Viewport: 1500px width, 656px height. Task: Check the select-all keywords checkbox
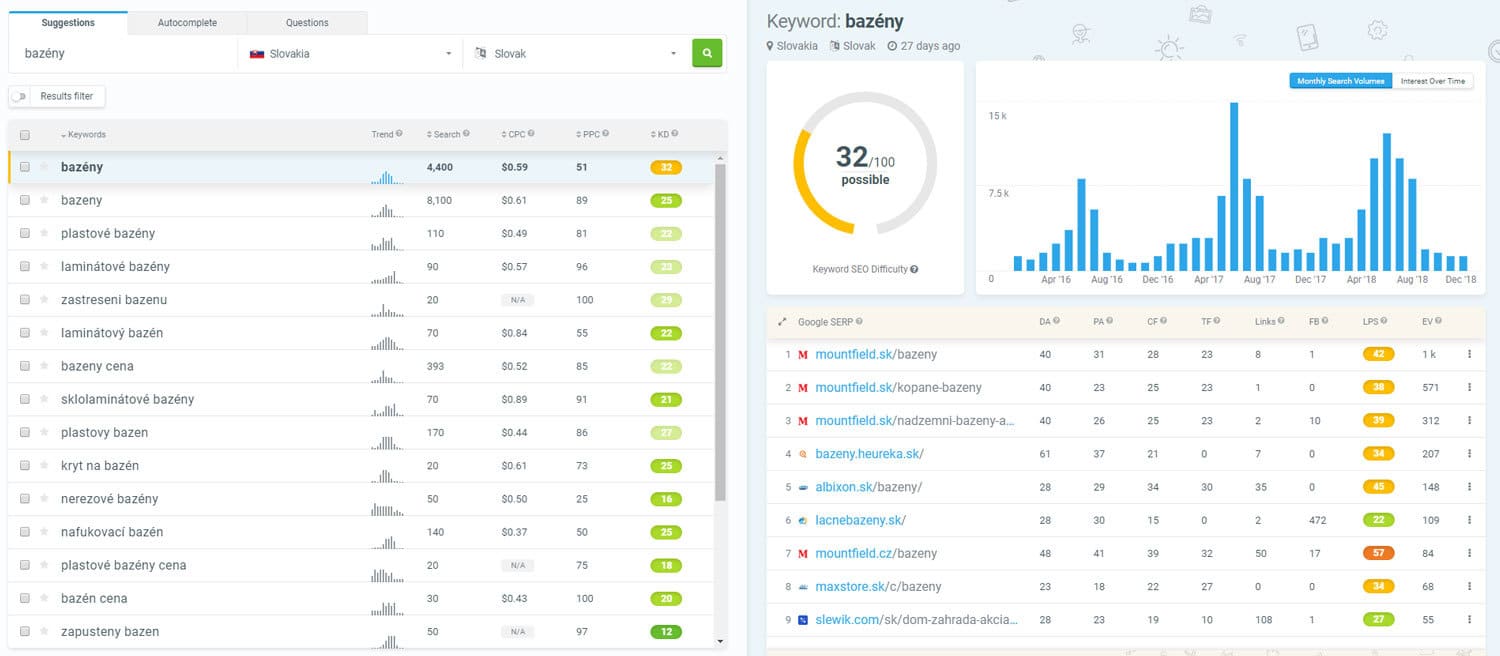tap(25, 135)
